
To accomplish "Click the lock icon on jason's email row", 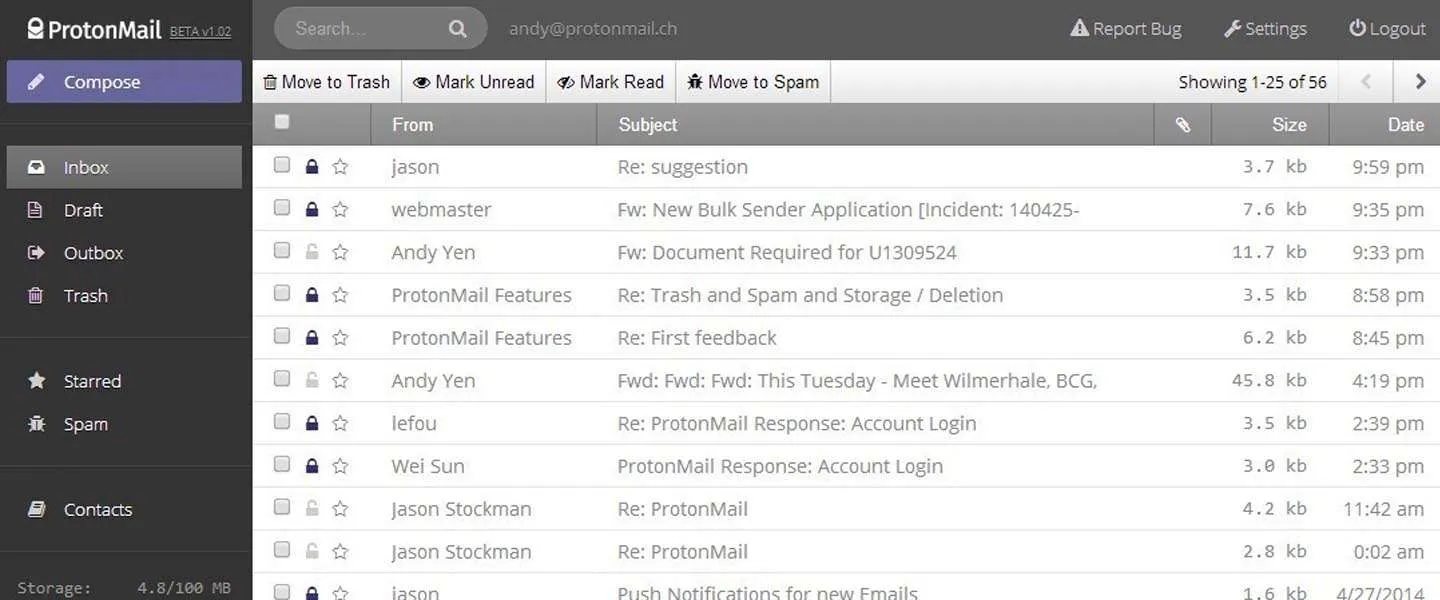I will click(x=311, y=164).
